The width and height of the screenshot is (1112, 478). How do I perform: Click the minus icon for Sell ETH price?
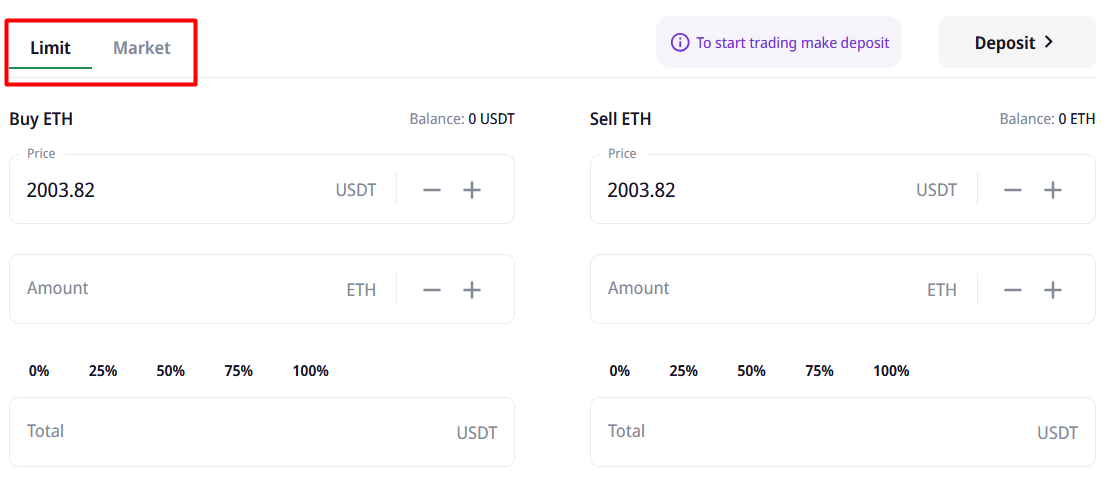(1013, 190)
